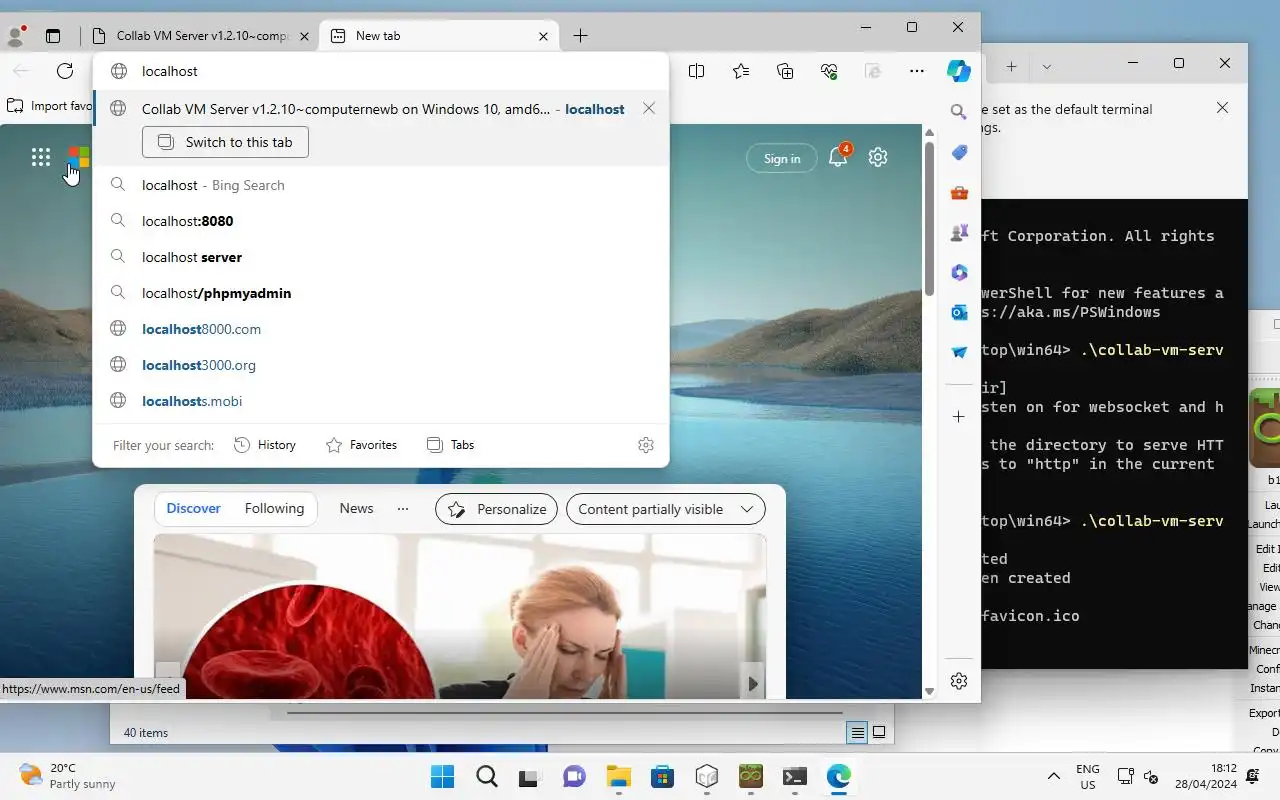Open Microsoft Store from taskbar

click(x=663, y=776)
